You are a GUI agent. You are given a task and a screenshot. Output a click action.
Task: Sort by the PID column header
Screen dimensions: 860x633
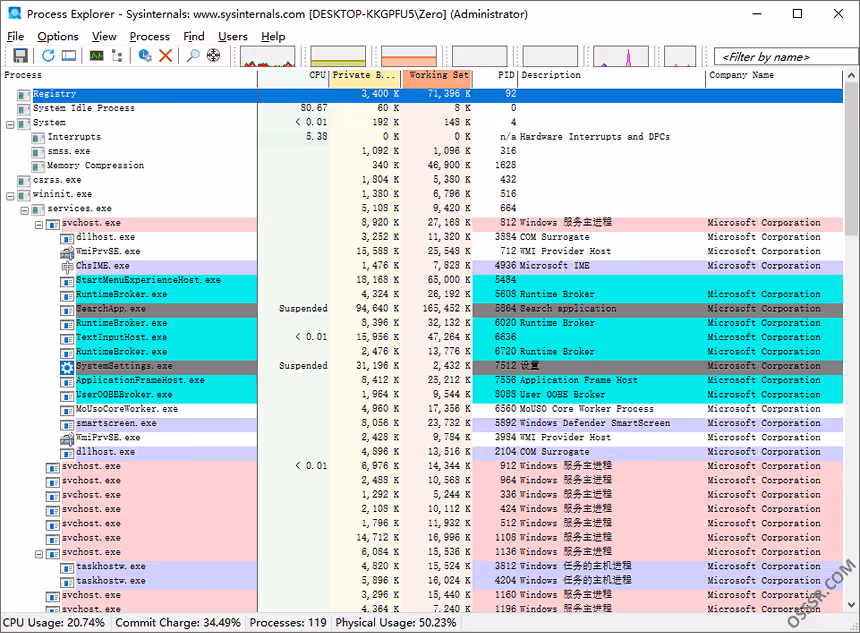[x=495, y=78]
